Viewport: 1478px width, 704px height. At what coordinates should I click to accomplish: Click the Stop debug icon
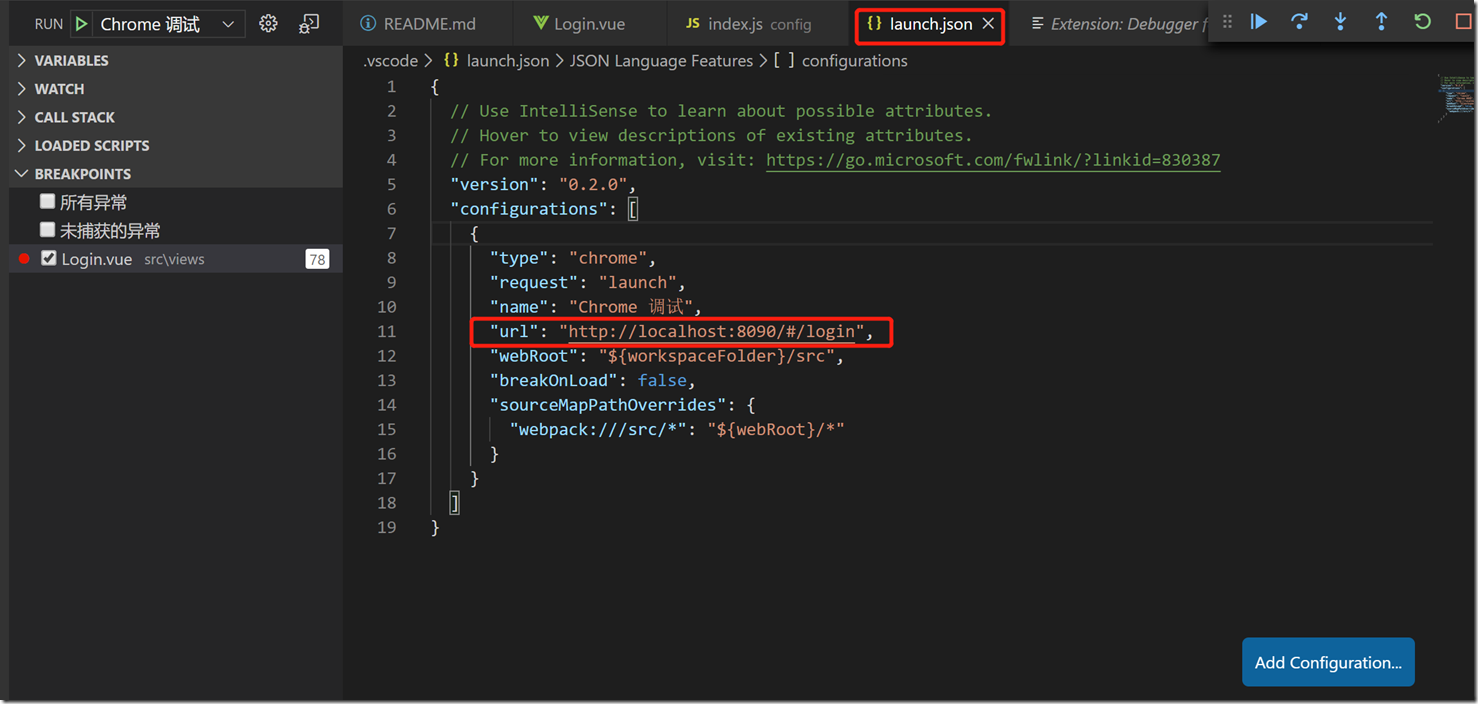coord(1462,21)
